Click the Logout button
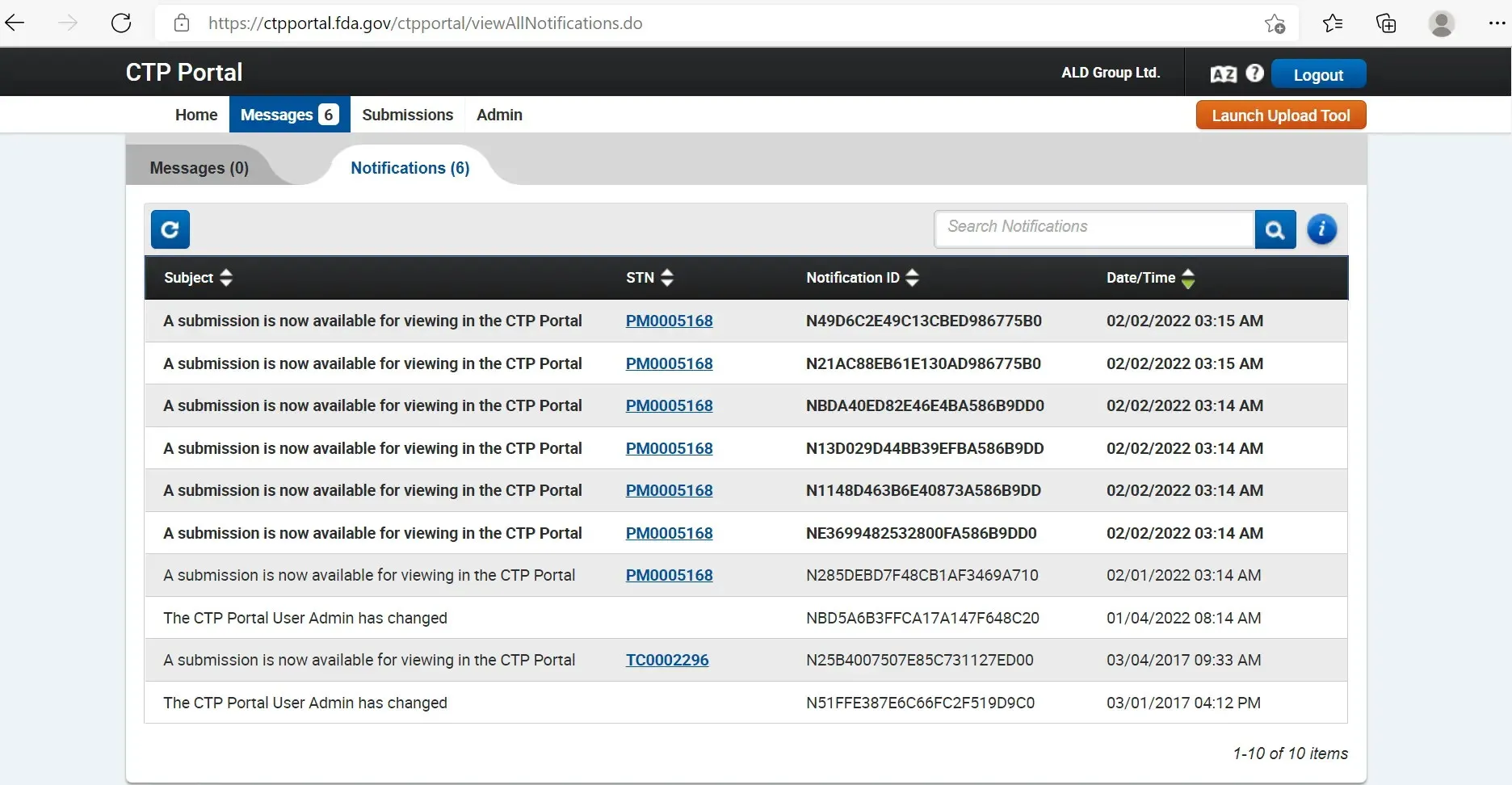 coord(1319,74)
